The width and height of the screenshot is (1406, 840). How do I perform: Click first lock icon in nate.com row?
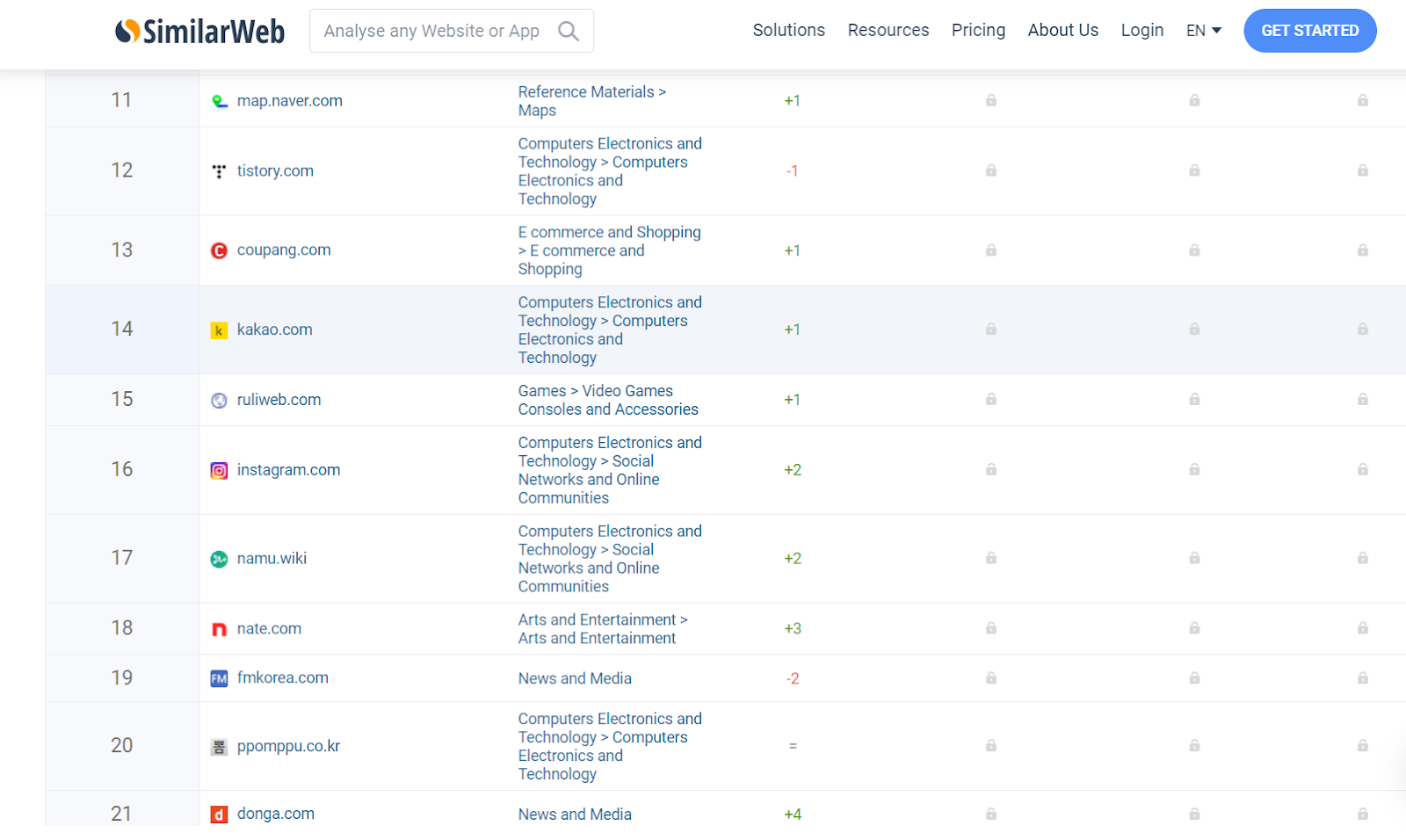991,628
